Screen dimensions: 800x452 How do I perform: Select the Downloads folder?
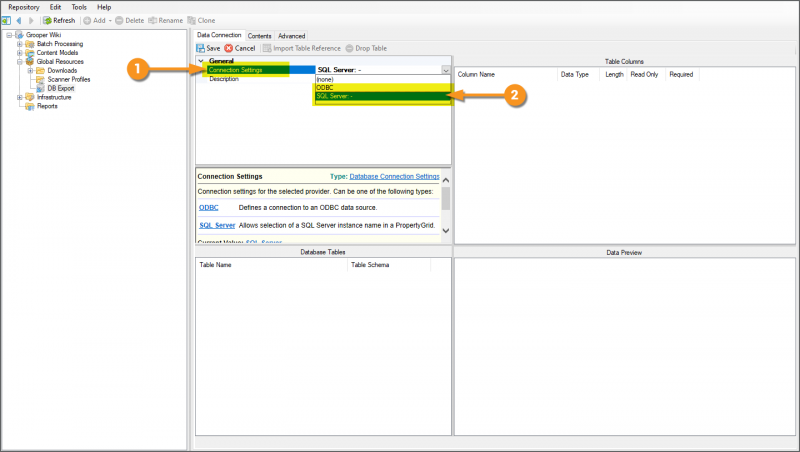[62, 70]
